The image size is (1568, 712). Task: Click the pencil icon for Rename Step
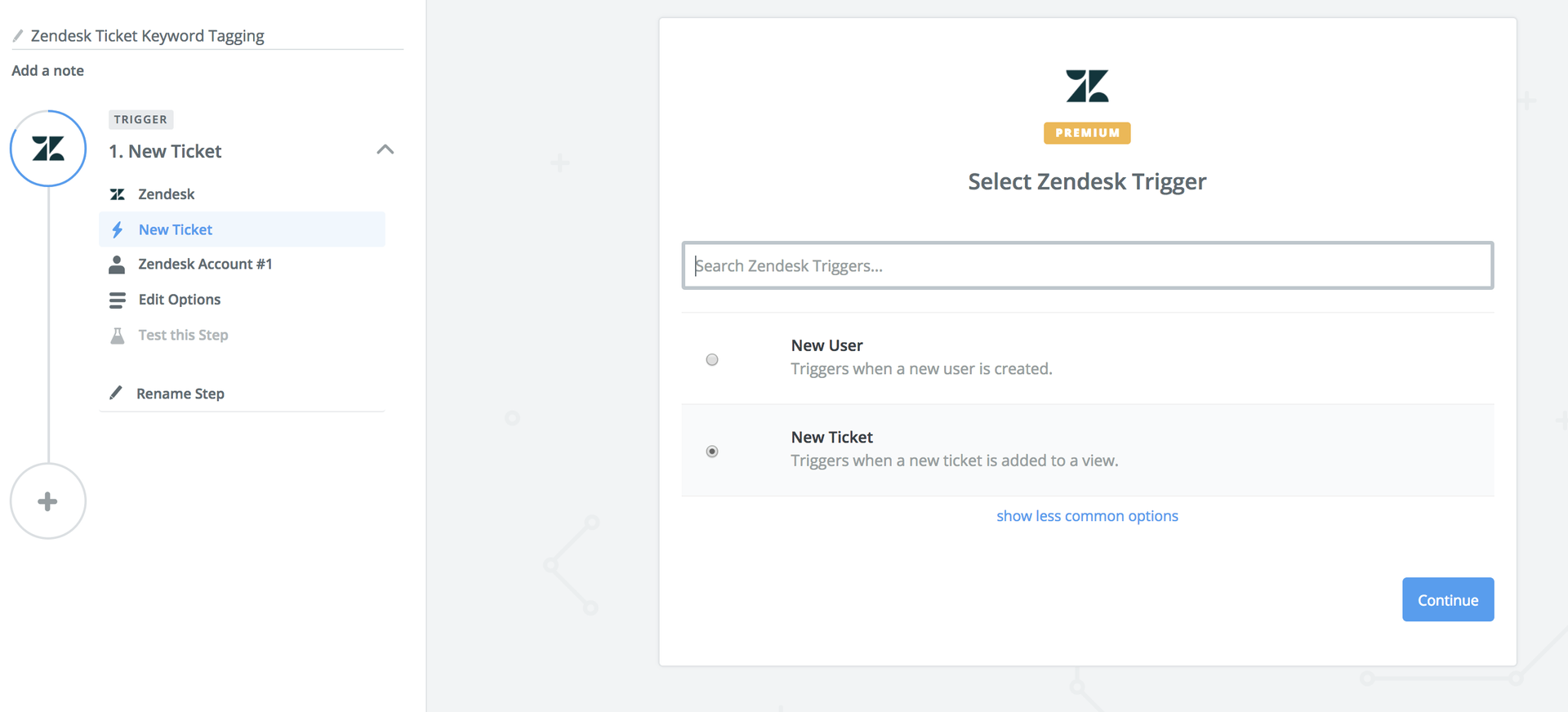[117, 393]
